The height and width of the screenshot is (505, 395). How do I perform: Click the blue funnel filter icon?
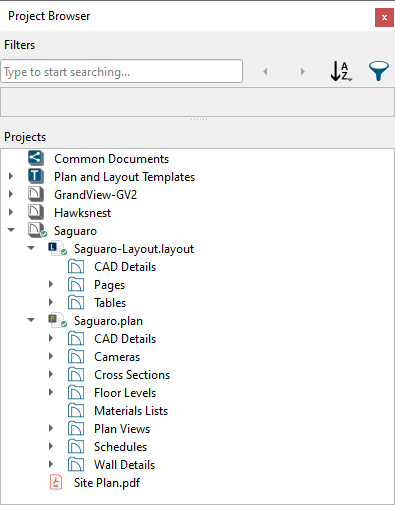[379, 71]
